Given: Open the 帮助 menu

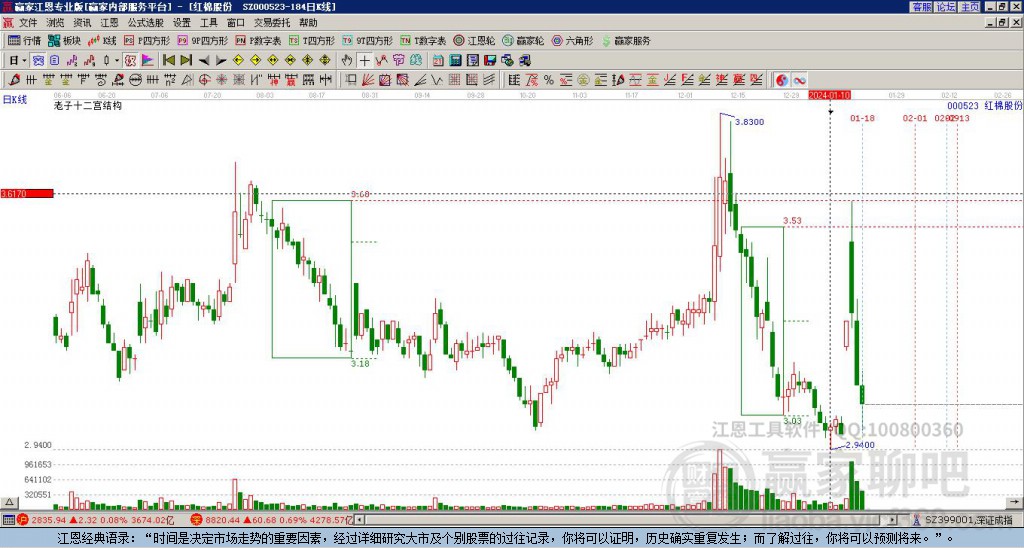Looking at the screenshot, I should 308,23.
